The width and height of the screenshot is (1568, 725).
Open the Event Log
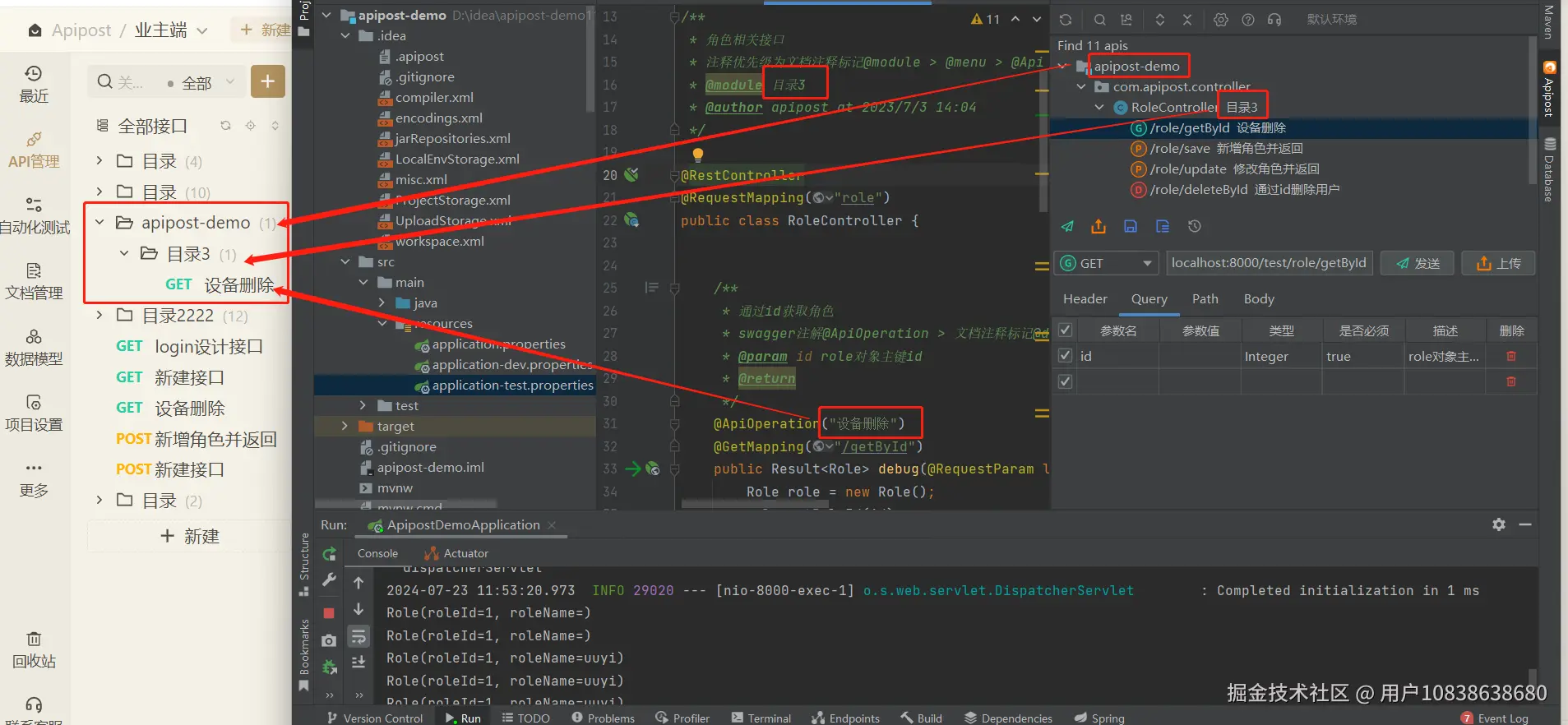click(1495, 718)
